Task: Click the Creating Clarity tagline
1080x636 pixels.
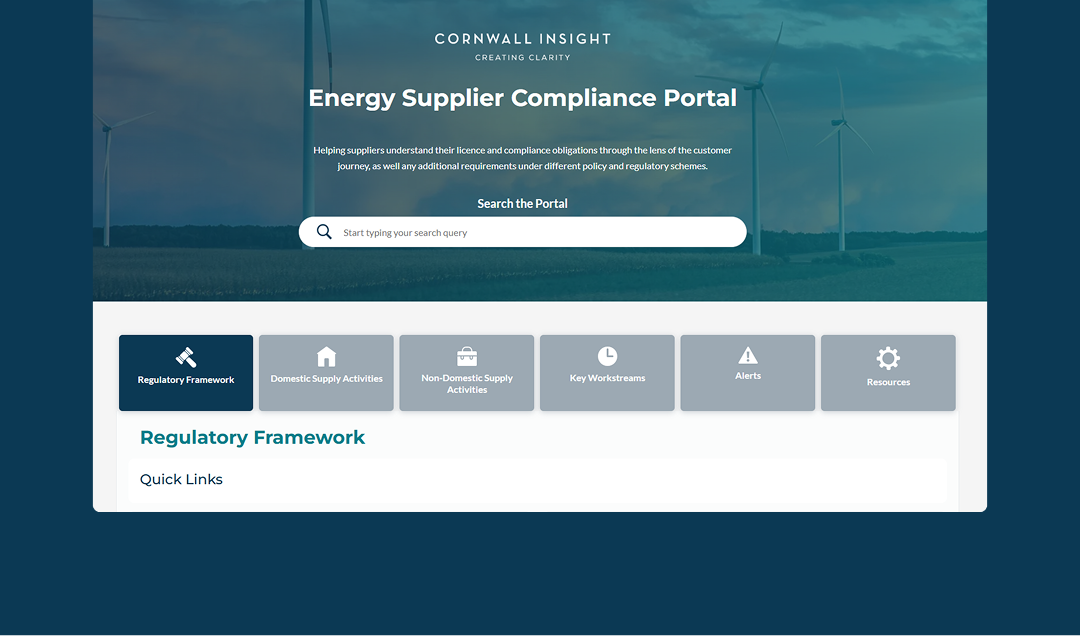Action: click(523, 58)
